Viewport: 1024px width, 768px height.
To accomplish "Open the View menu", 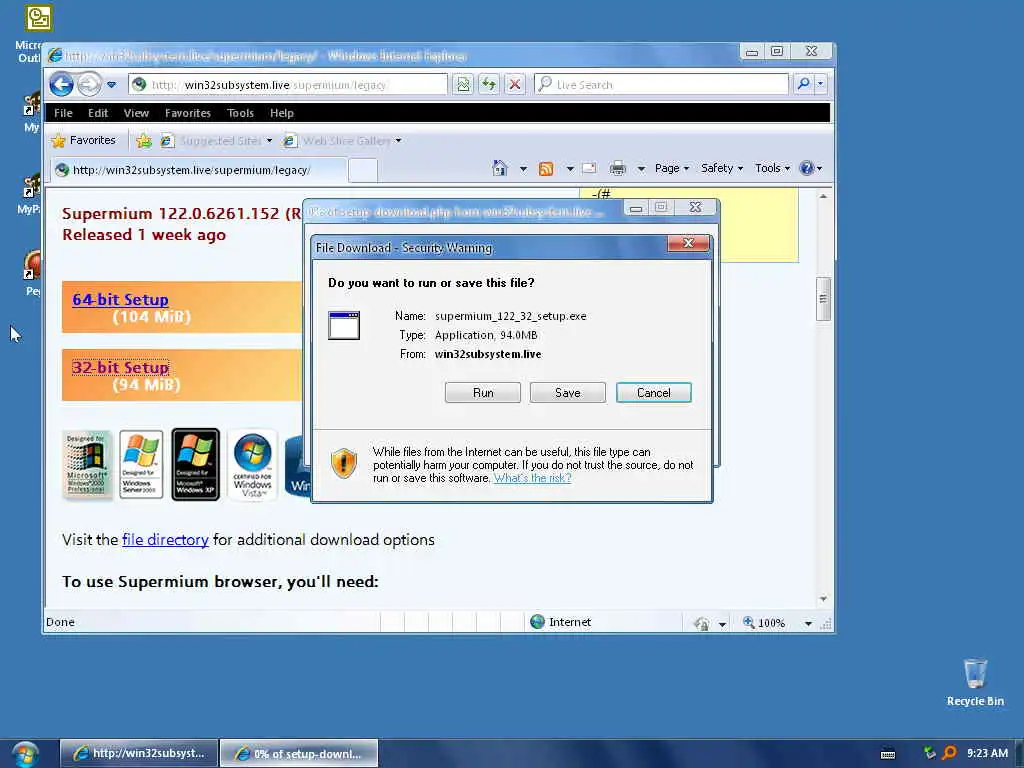I will pyautogui.click(x=136, y=113).
